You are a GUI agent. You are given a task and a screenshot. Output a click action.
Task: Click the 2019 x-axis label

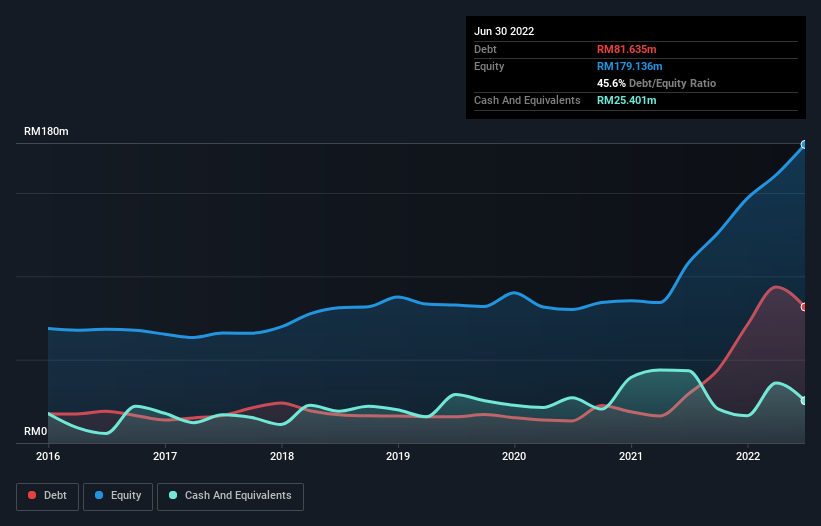[398, 456]
